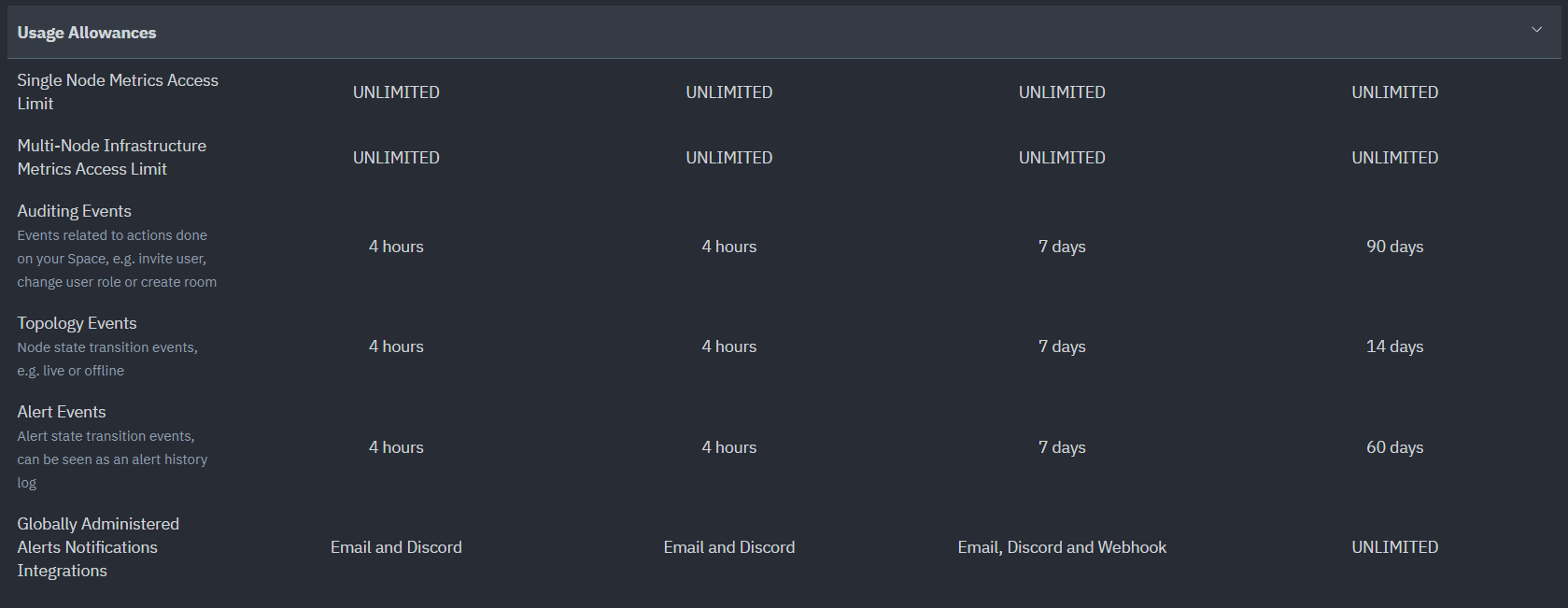The image size is (1568, 608).
Task: Click the Node state transition events description
Action: point(106,359)
